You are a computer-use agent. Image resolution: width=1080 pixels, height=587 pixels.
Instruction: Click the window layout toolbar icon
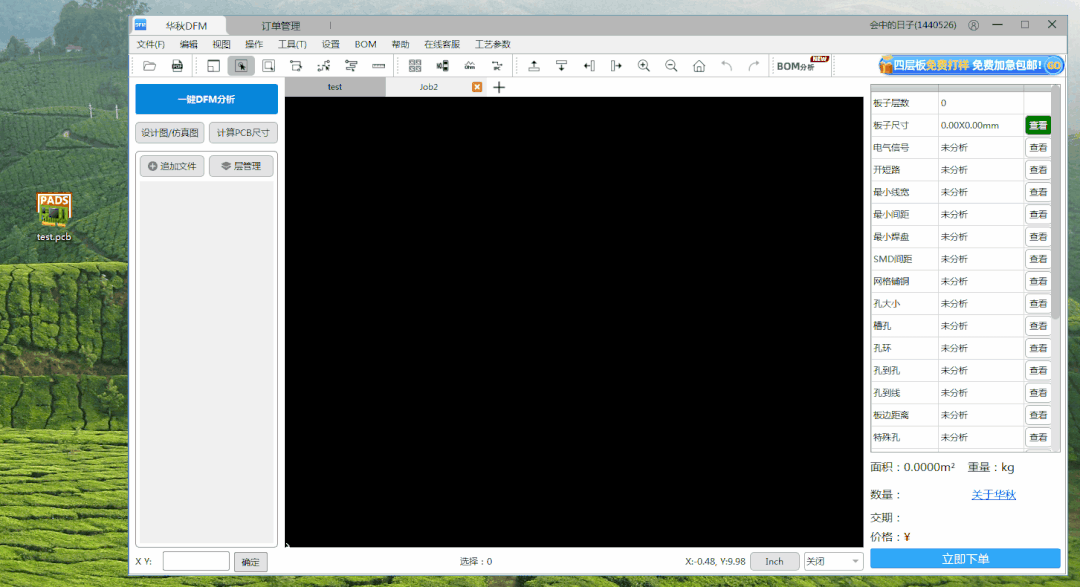pyautogui.click(x=214, y=66)
